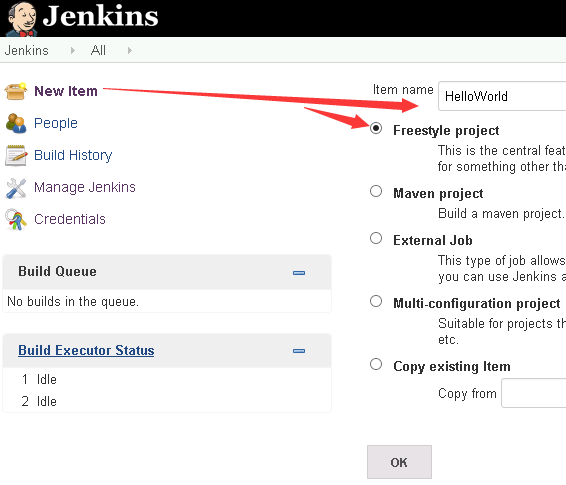Click the People users icon
Screen dimensions: 566x485
point(16,123)
